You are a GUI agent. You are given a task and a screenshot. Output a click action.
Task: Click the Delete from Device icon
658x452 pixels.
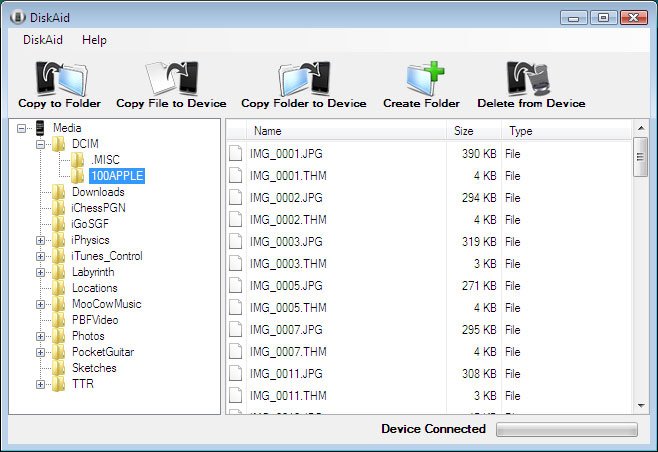point(529,78)
